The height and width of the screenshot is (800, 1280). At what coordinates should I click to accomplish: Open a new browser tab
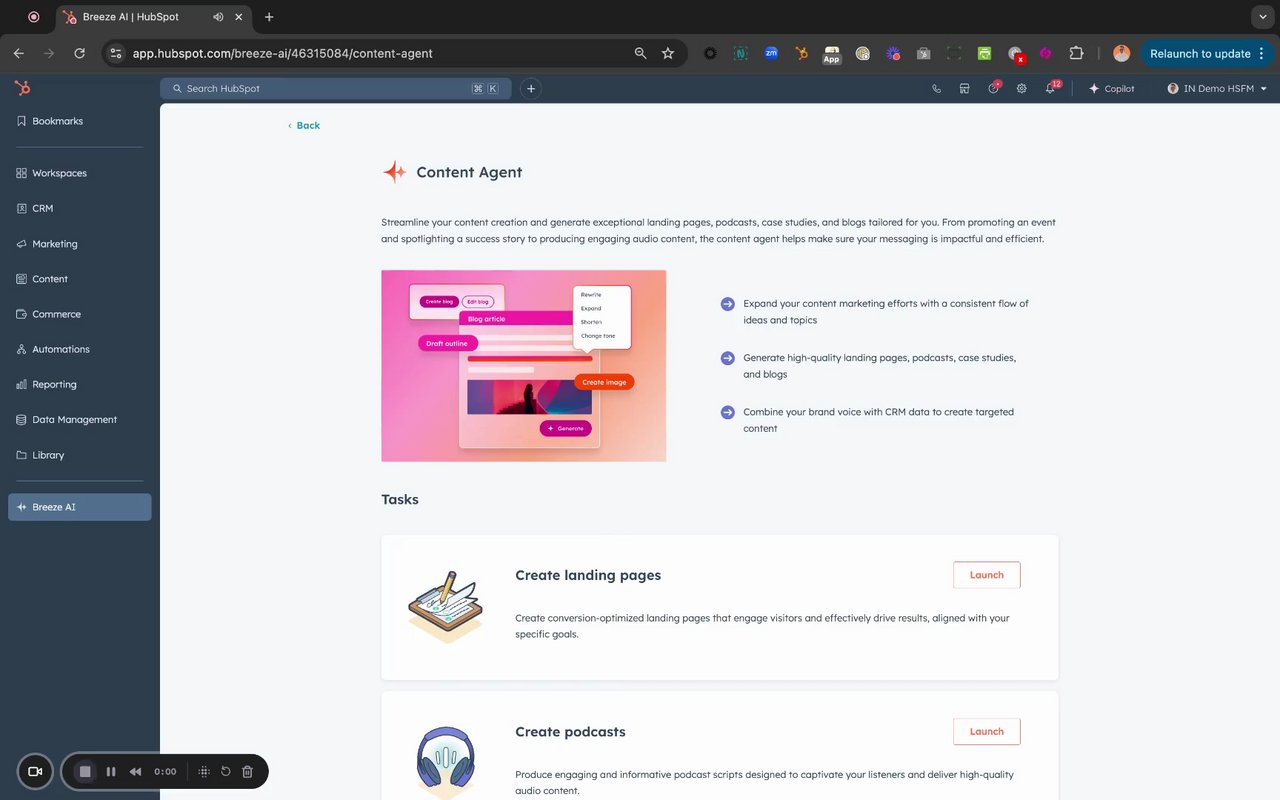click(269, 17)
